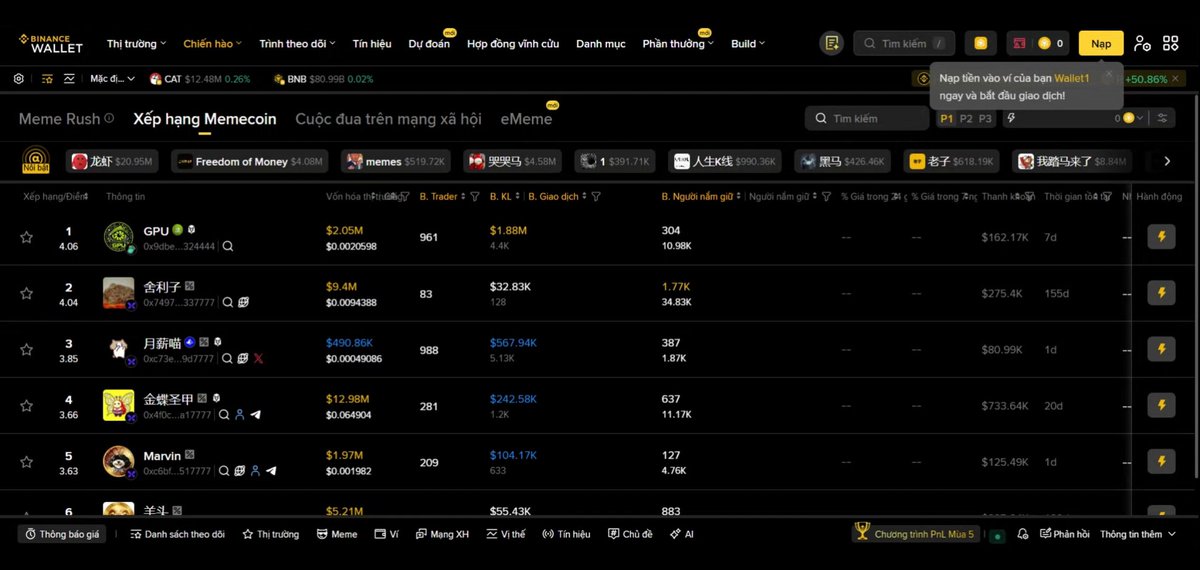
Task: Filter the B. Trader column
Action: 475,197
